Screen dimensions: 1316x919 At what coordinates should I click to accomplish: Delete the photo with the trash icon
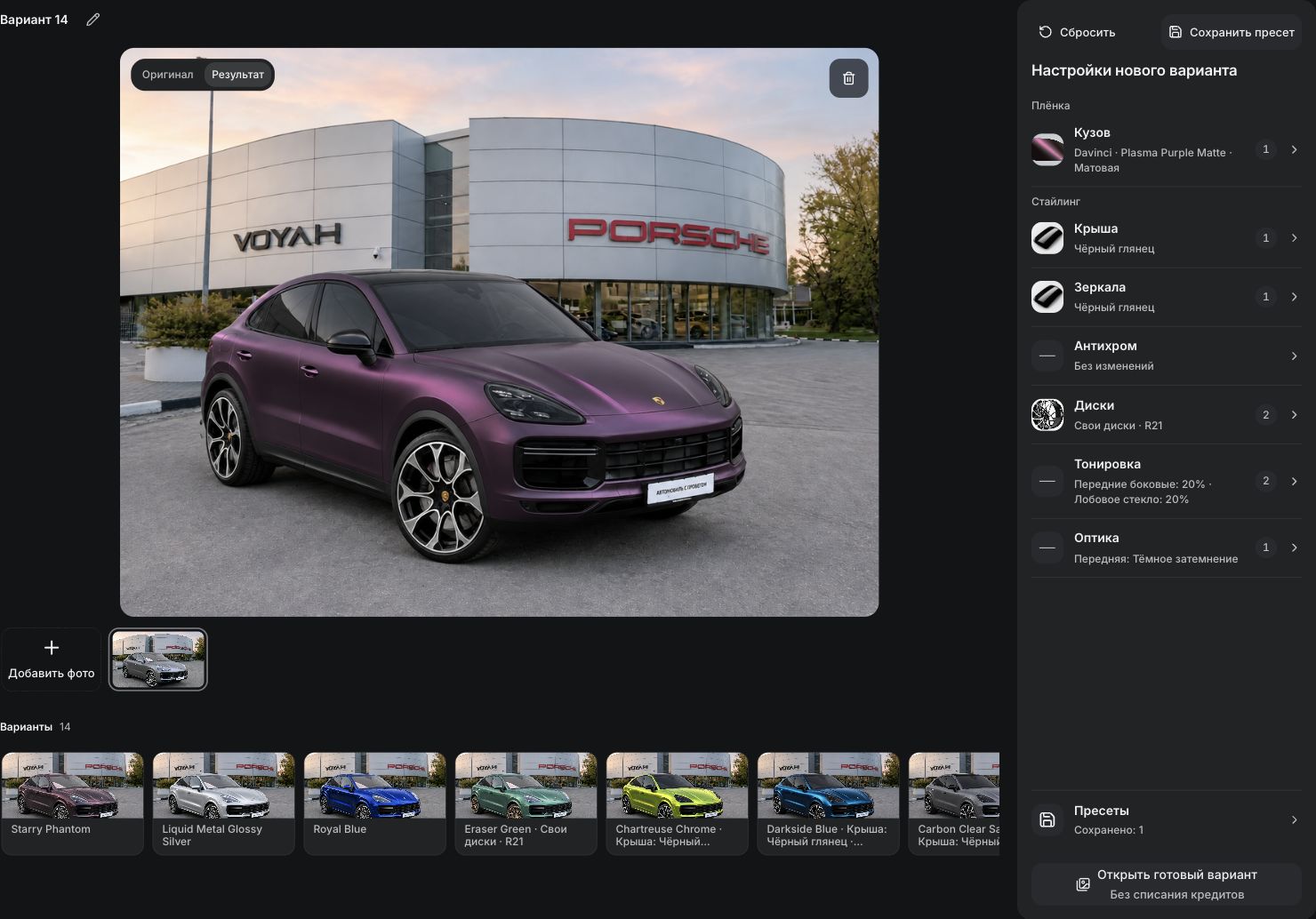coord(848,78)
